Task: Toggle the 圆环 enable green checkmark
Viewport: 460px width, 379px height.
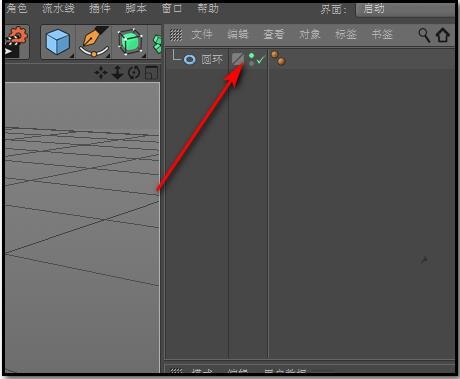Action: [x=260, y=60]
